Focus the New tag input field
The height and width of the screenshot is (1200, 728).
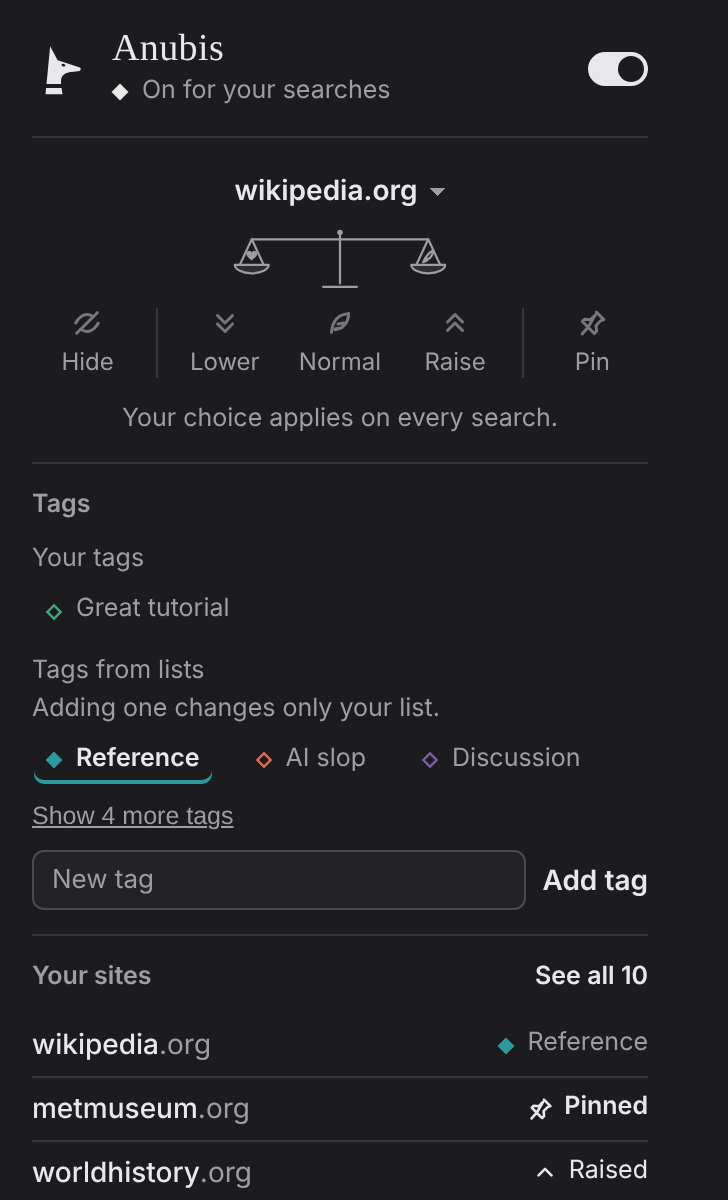pos(279,880)
